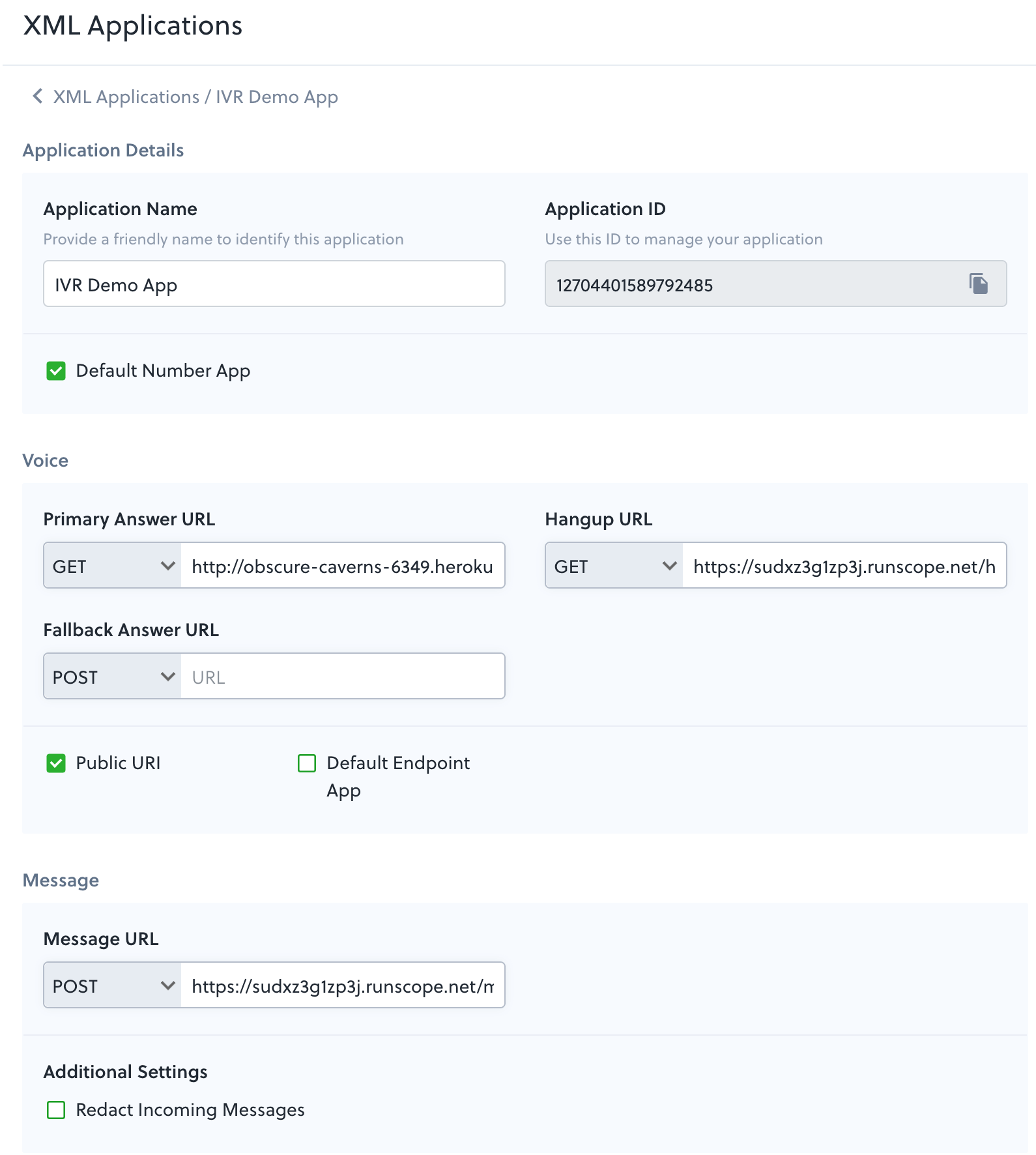Toggle the Default Number App checkbox
Screen dimensions: 1036x1155
pyautogui.click(x=56, y=371)
